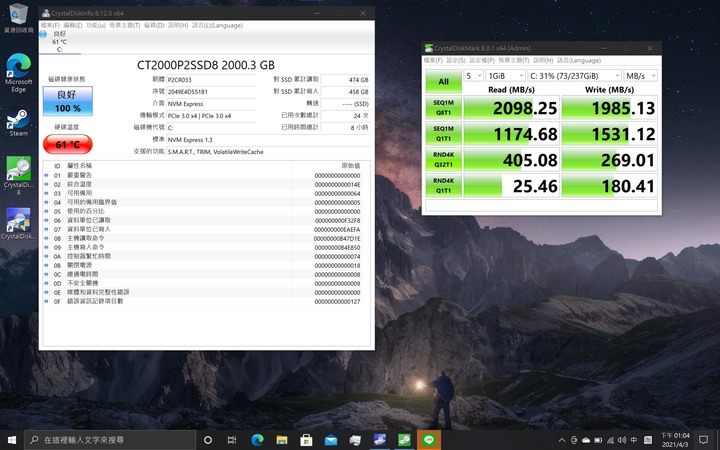
Task: Click the 良好 100 % health status button
Action: click(x=68, y=101)
